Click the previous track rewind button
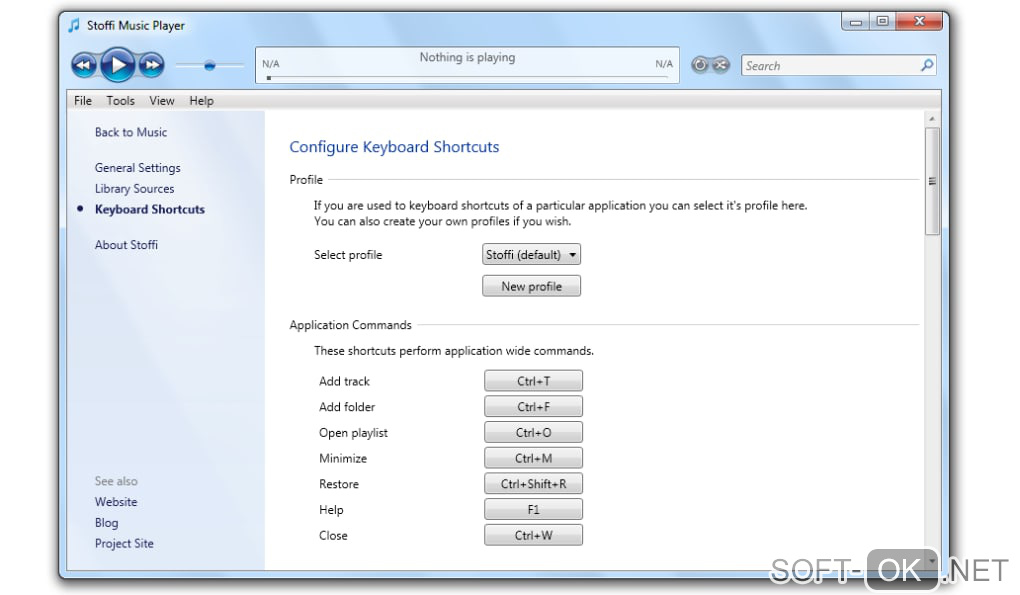 84,64
